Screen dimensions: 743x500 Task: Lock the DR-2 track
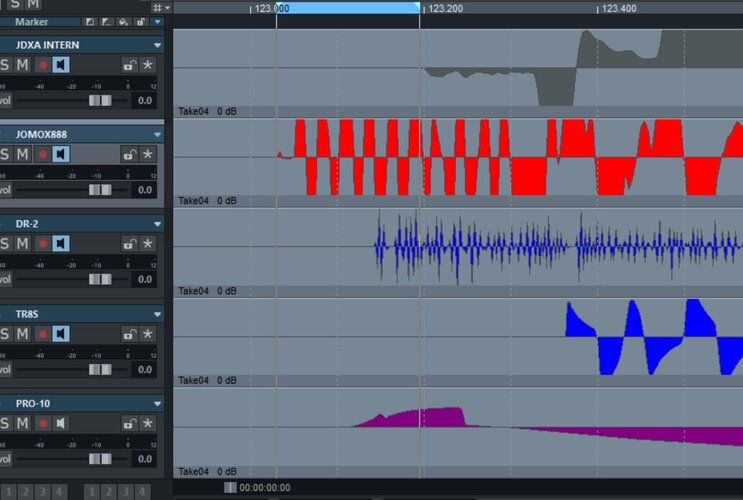click(129, 244)
